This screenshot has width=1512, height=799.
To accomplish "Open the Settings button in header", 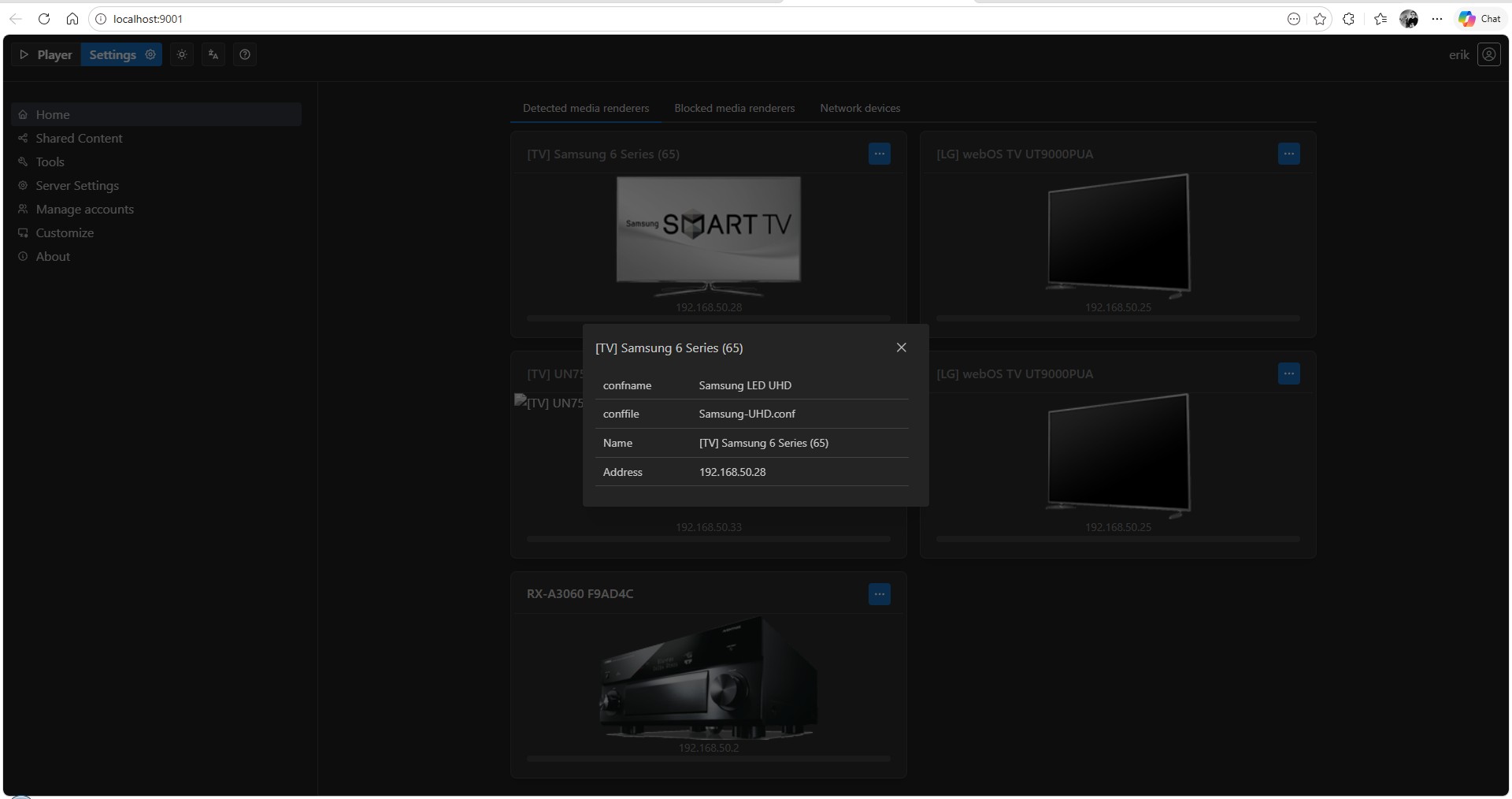I will click(121, 54).
